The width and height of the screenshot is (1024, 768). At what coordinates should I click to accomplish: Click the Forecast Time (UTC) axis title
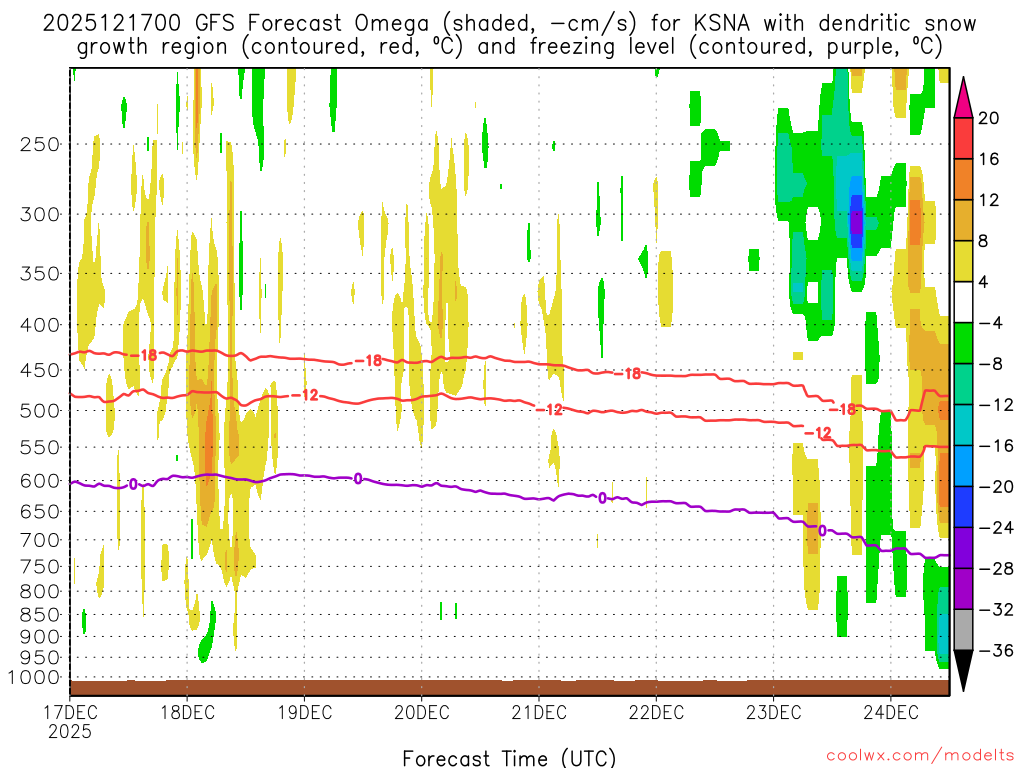(509, 757)
